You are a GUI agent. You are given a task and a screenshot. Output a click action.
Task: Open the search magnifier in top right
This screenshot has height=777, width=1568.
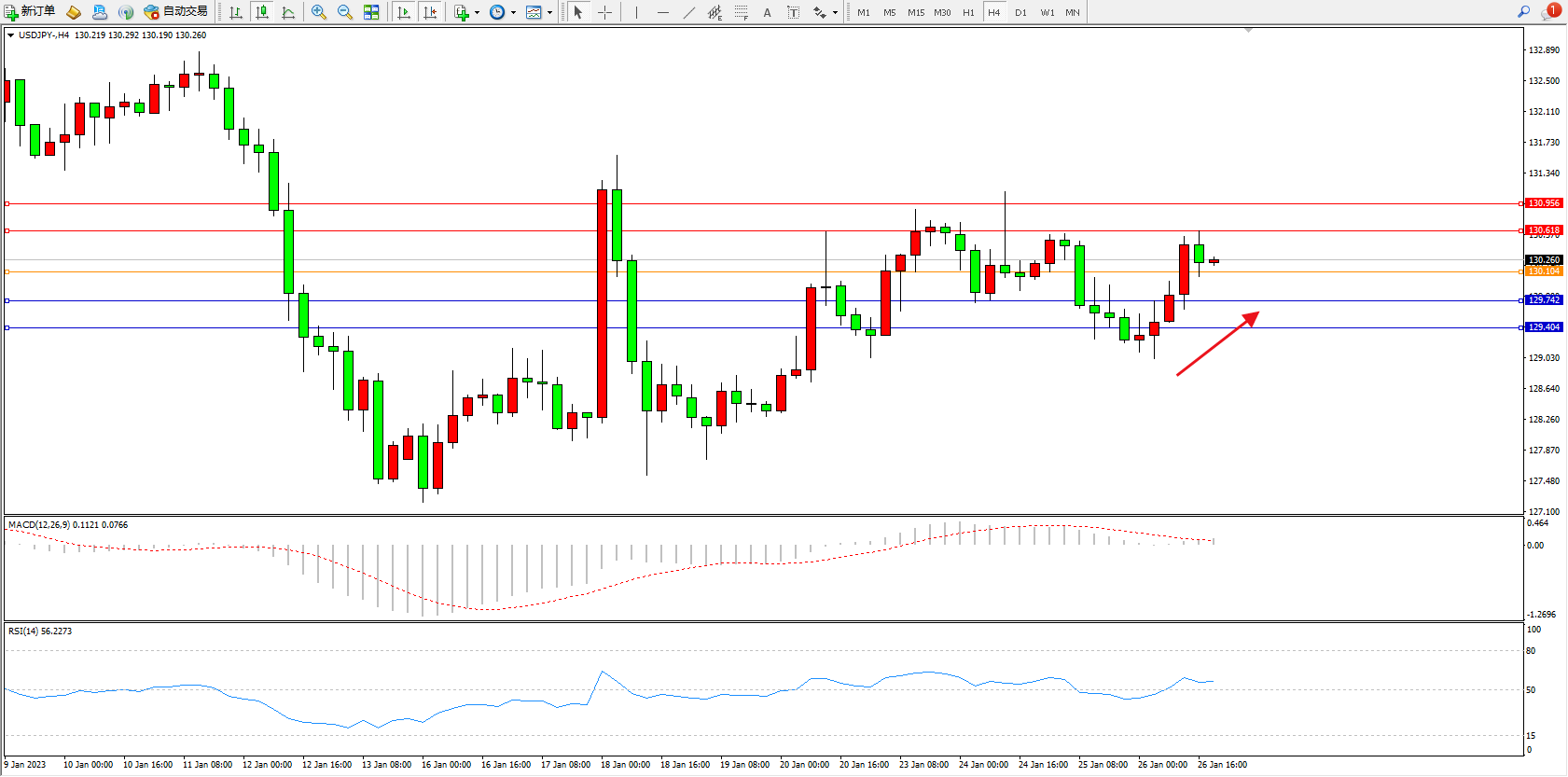coord(1524,12)
